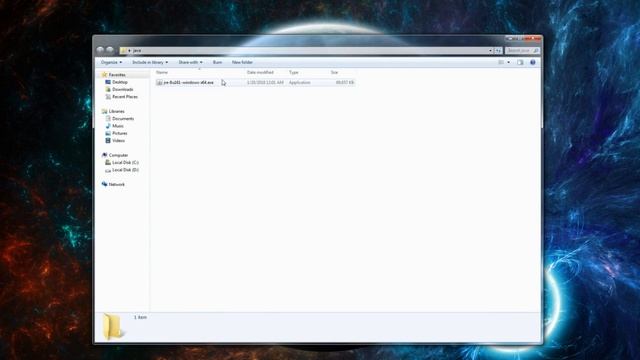This screenshot has width=640, height=360.
Task: Click the java path segment in address bar
Action: point(137,51)
